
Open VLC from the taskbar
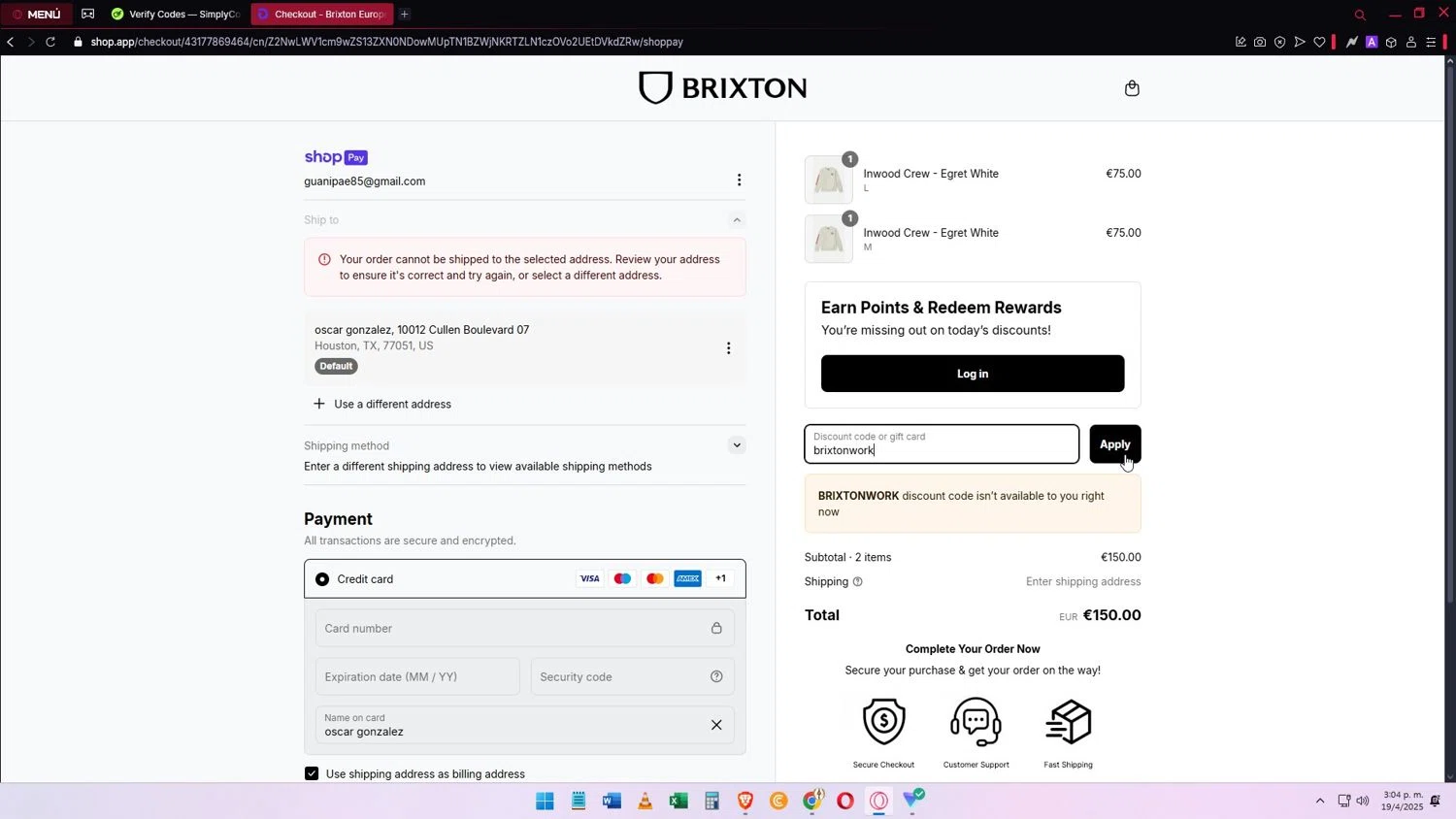pyautogui.click(x=645, y=801)
